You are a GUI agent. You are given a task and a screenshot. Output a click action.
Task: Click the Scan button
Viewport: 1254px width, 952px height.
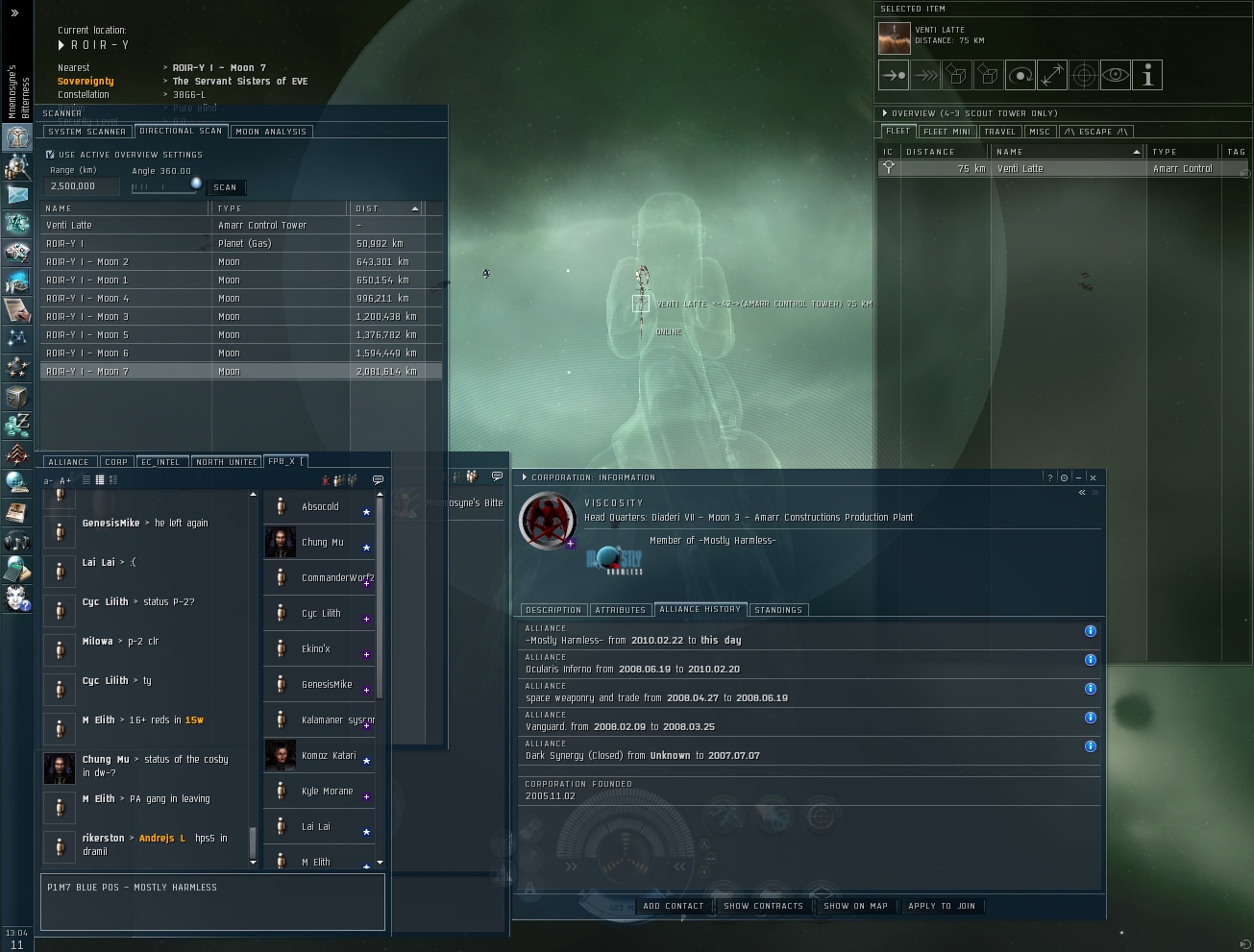[x=226, y=187]
